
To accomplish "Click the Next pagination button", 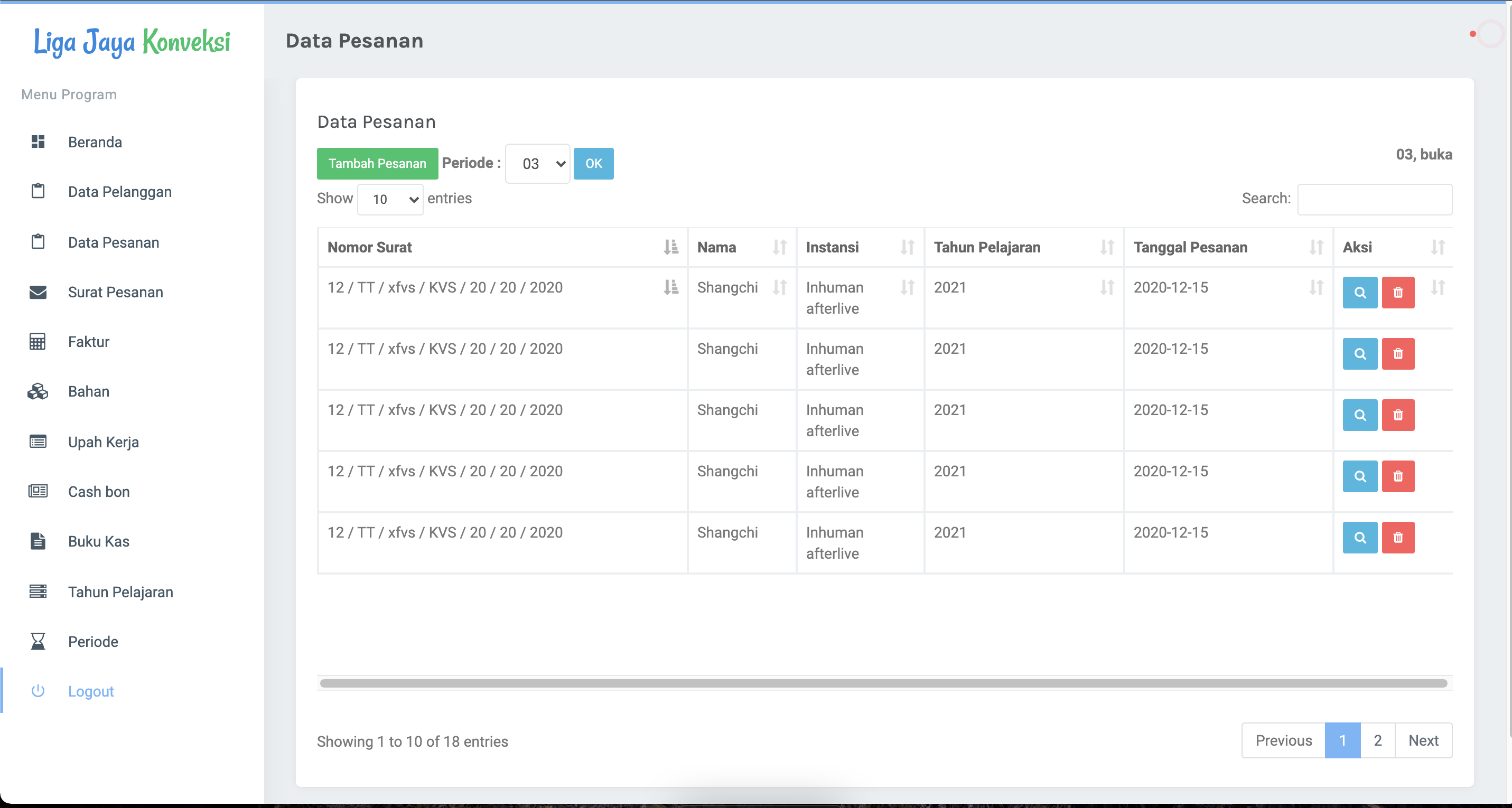I will [x=1423, y=740].
